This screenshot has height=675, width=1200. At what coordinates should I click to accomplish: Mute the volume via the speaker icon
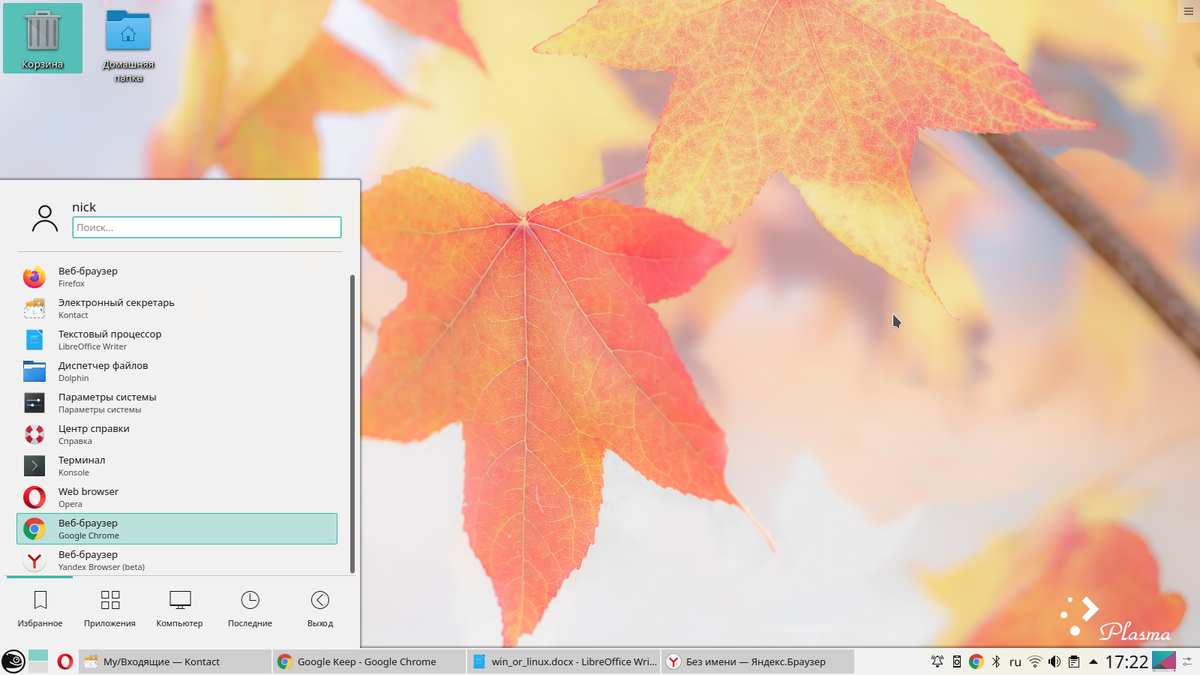coord(1054,661)
